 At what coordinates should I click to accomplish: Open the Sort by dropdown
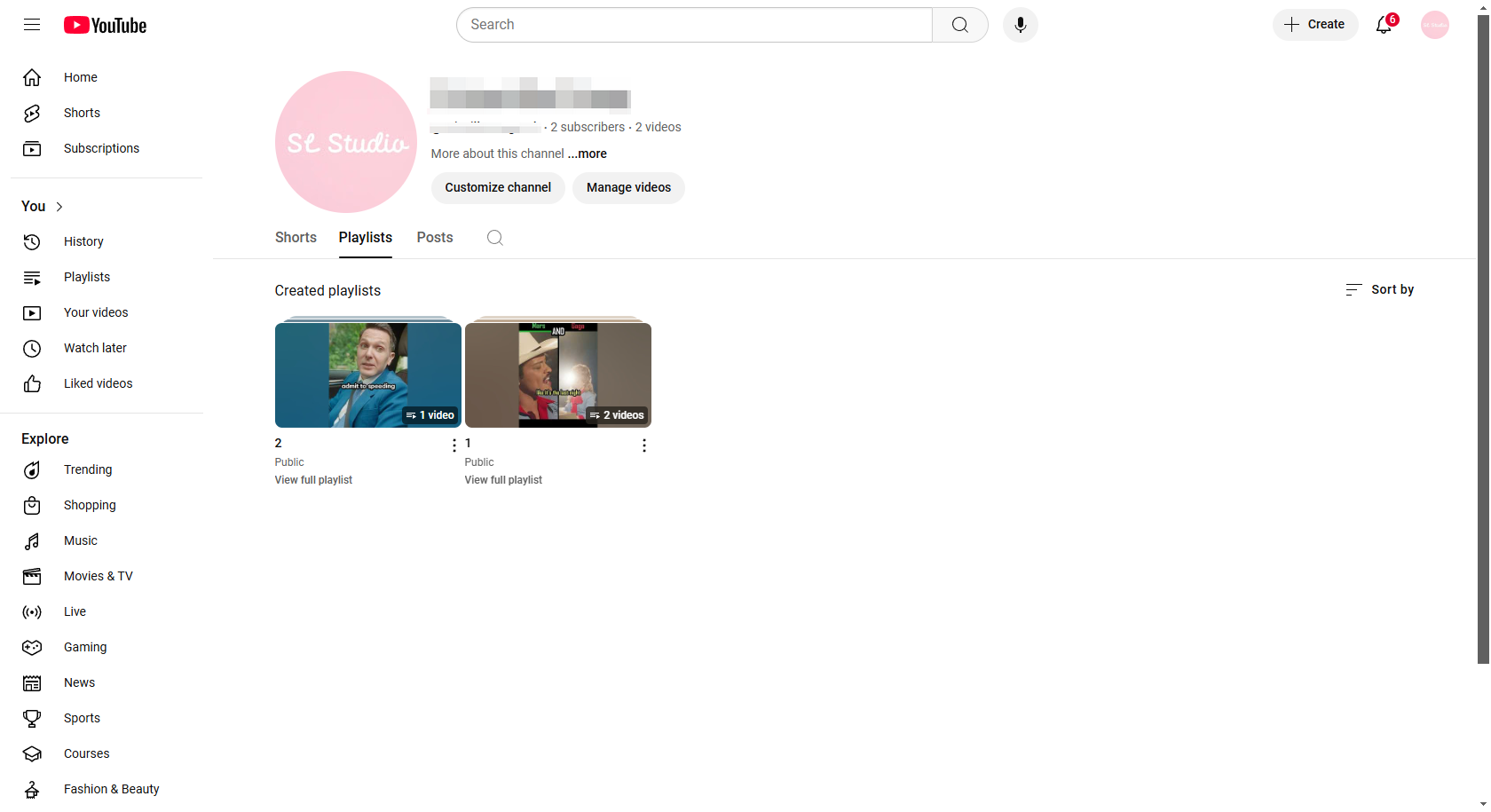pos(1379,289)
